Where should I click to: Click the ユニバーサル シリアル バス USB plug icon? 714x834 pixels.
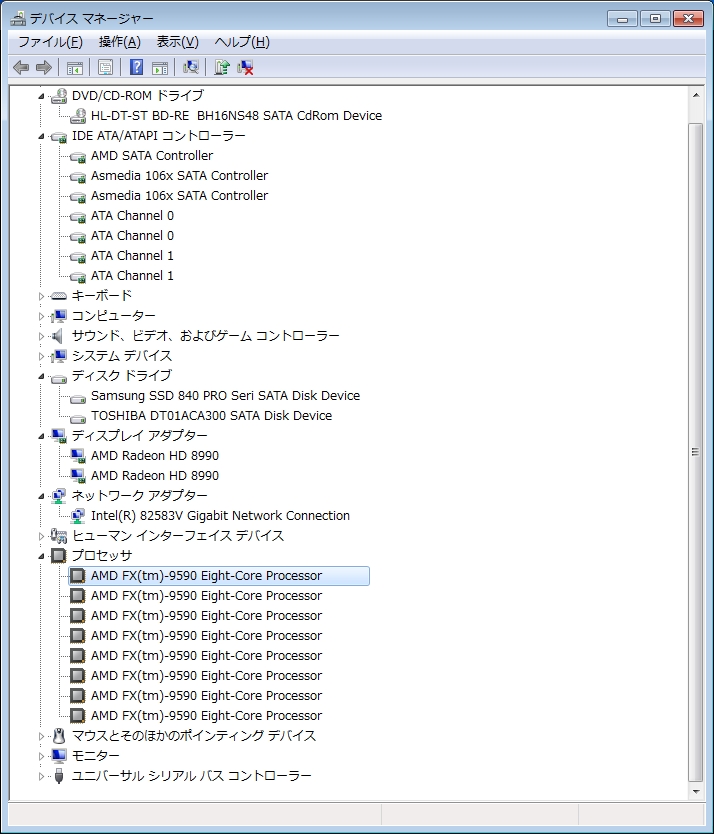[x=59, y=776]
